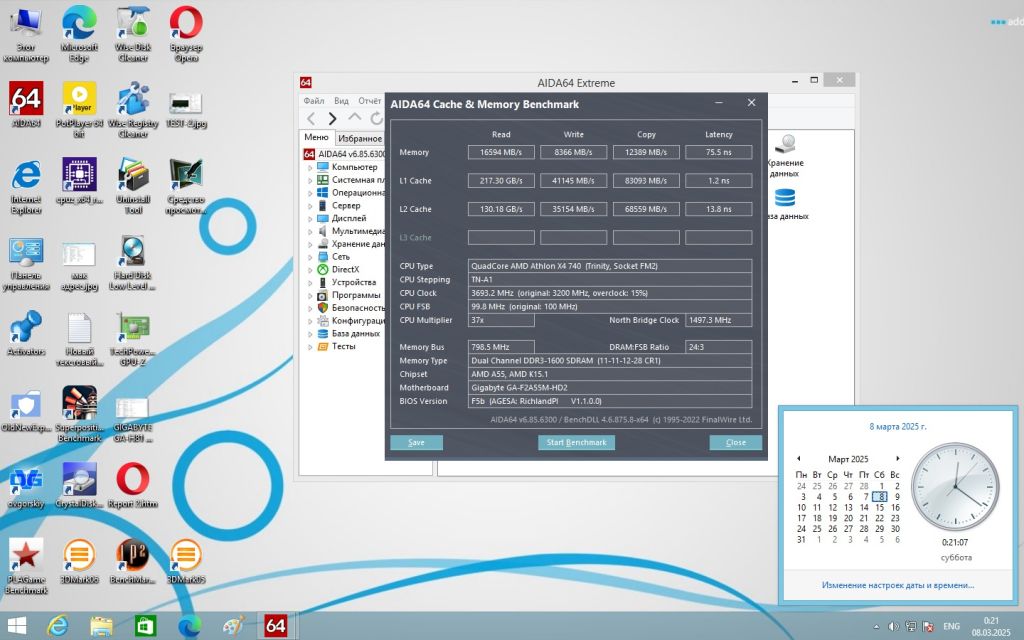Select Мультимедиа in the AIDA64 tree
This screenshot has width=1024, height=640.
(358, 231)
